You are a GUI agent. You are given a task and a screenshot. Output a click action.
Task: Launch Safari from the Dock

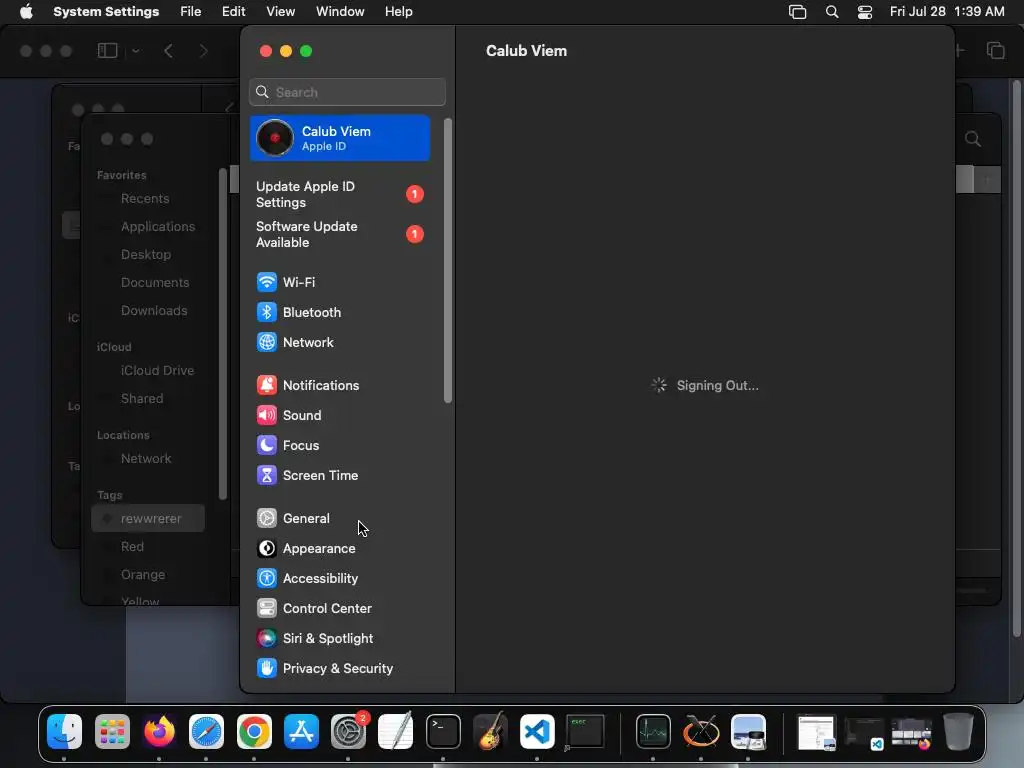206,731
